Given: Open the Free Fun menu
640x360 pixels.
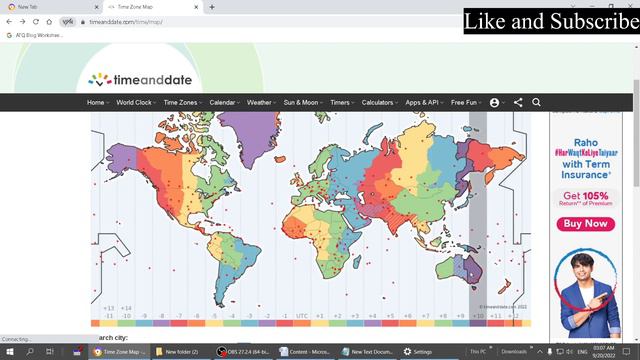Looking at the screenshot, I should click(466, 102).
